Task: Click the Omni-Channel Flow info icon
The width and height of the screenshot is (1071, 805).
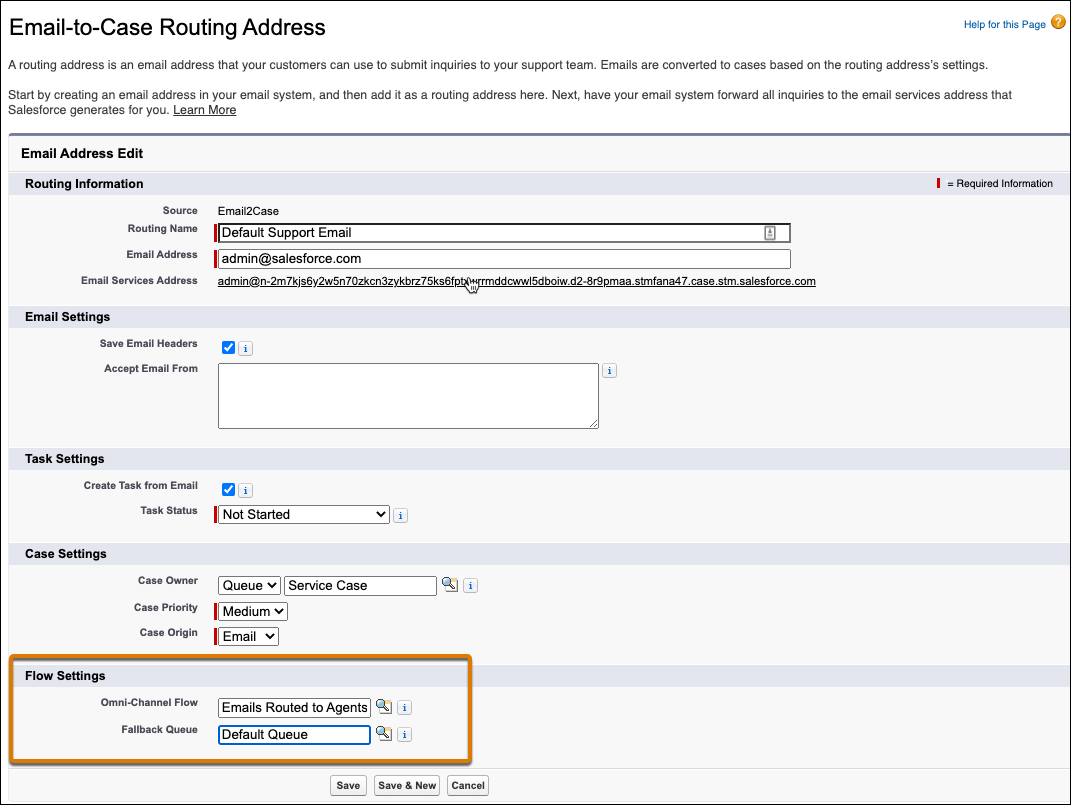Action: 404,707
